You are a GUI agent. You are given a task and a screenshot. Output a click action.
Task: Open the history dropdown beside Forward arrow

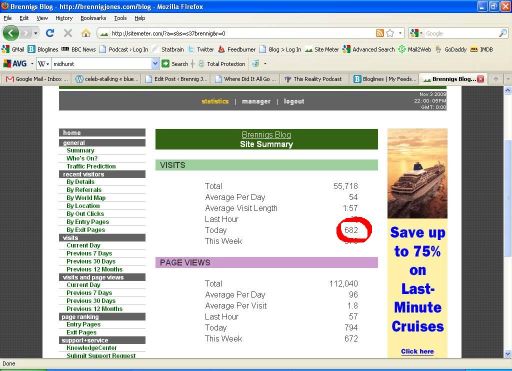(x=35, y=33)
